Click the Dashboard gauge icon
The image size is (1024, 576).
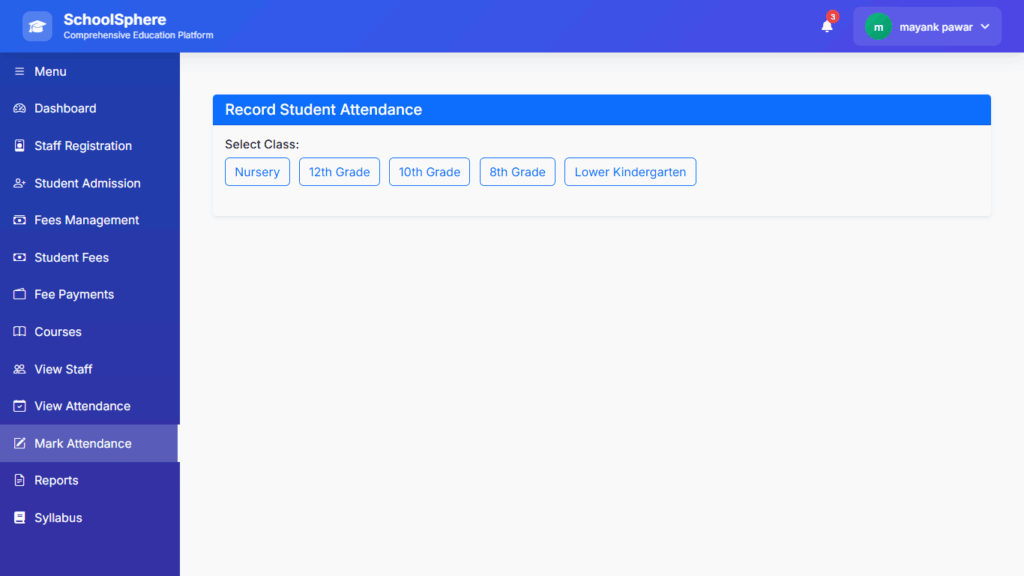pos(19,108)
